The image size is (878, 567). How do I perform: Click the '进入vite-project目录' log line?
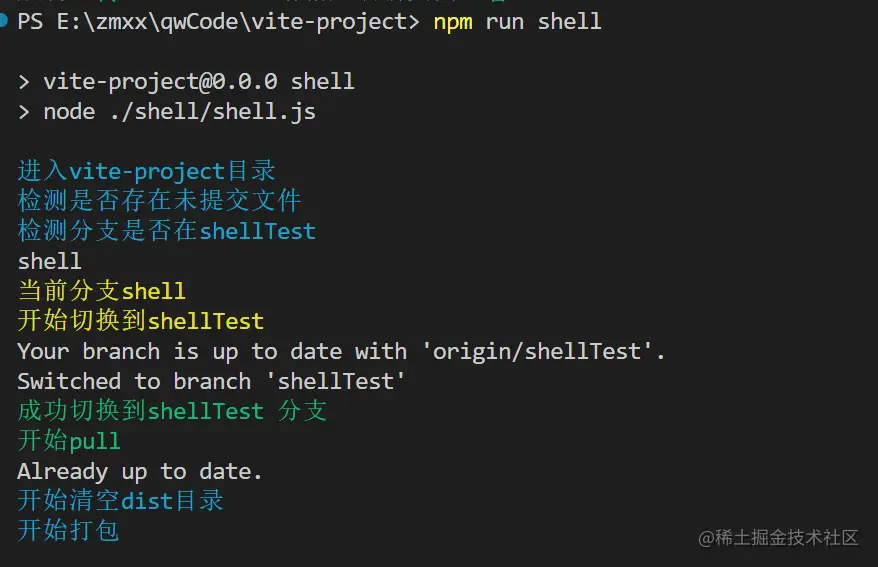[147, 171]
